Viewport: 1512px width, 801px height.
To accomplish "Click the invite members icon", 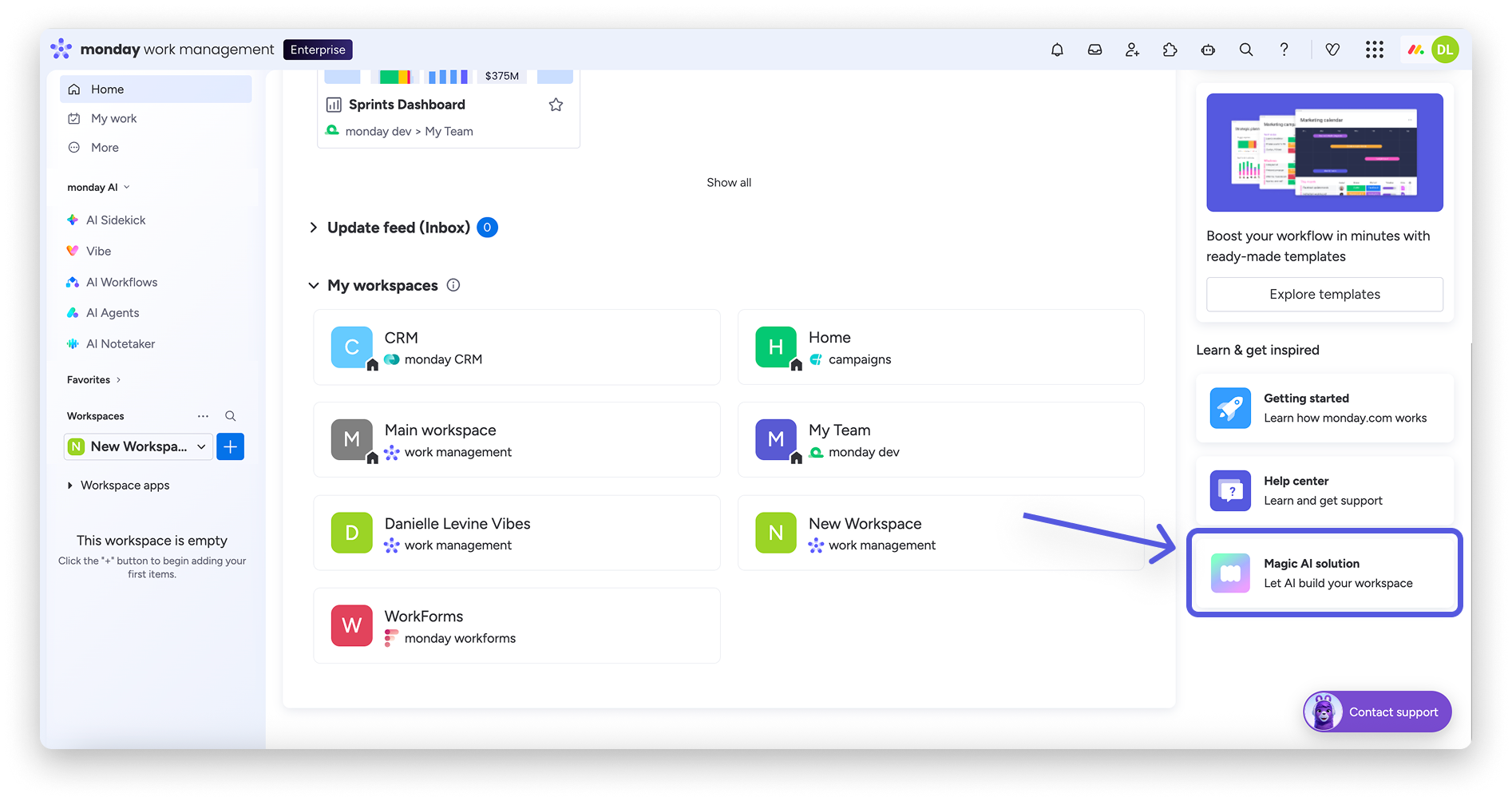I will tap(1132, 50).
